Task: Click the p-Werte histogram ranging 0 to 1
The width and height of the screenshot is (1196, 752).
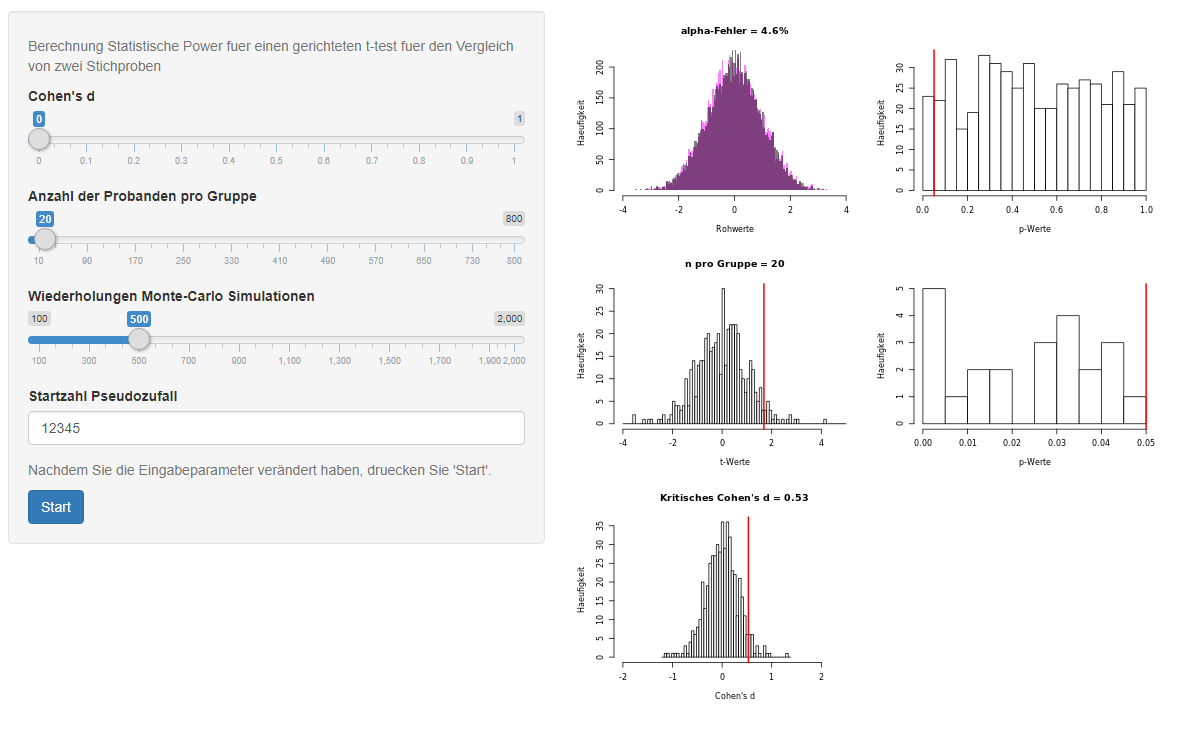Action: click(x=1034, y=125)
